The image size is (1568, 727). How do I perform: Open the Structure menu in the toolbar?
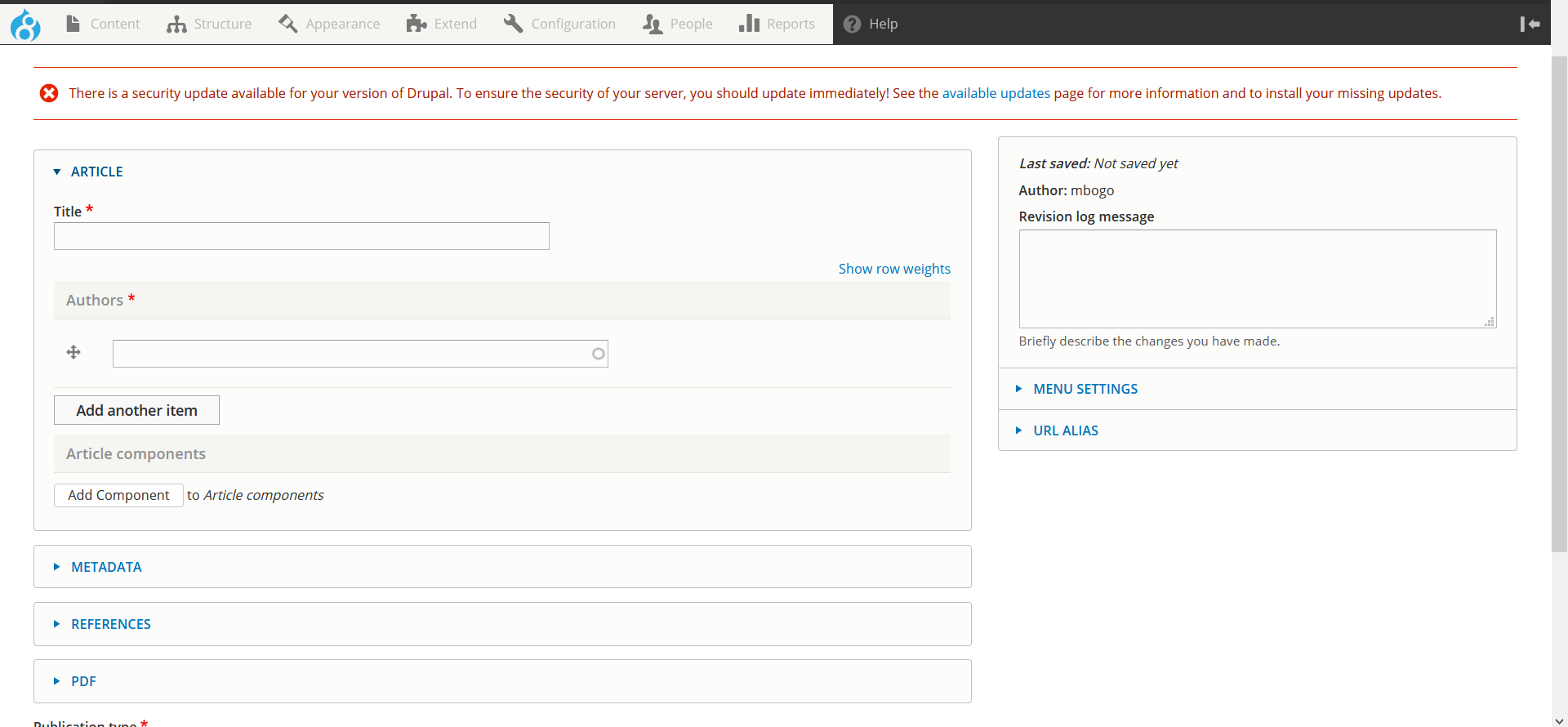209,24
